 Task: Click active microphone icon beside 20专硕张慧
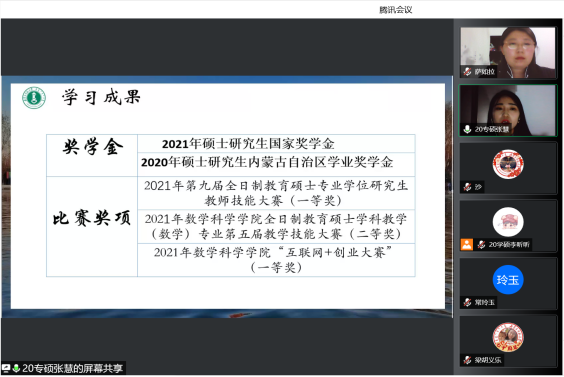(467, 129)
